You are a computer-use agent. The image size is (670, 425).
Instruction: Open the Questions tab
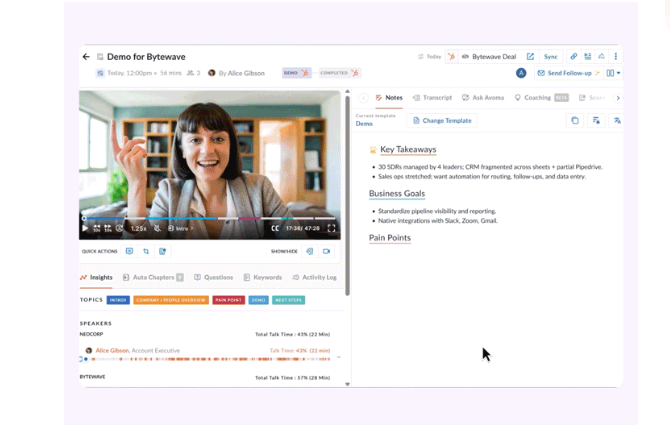214,277
